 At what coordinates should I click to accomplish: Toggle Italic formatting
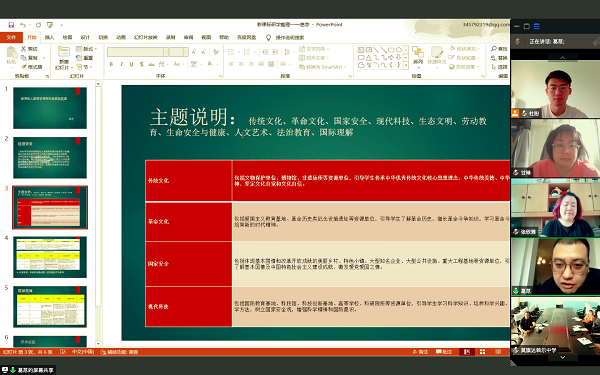click(x=121, y=64)
